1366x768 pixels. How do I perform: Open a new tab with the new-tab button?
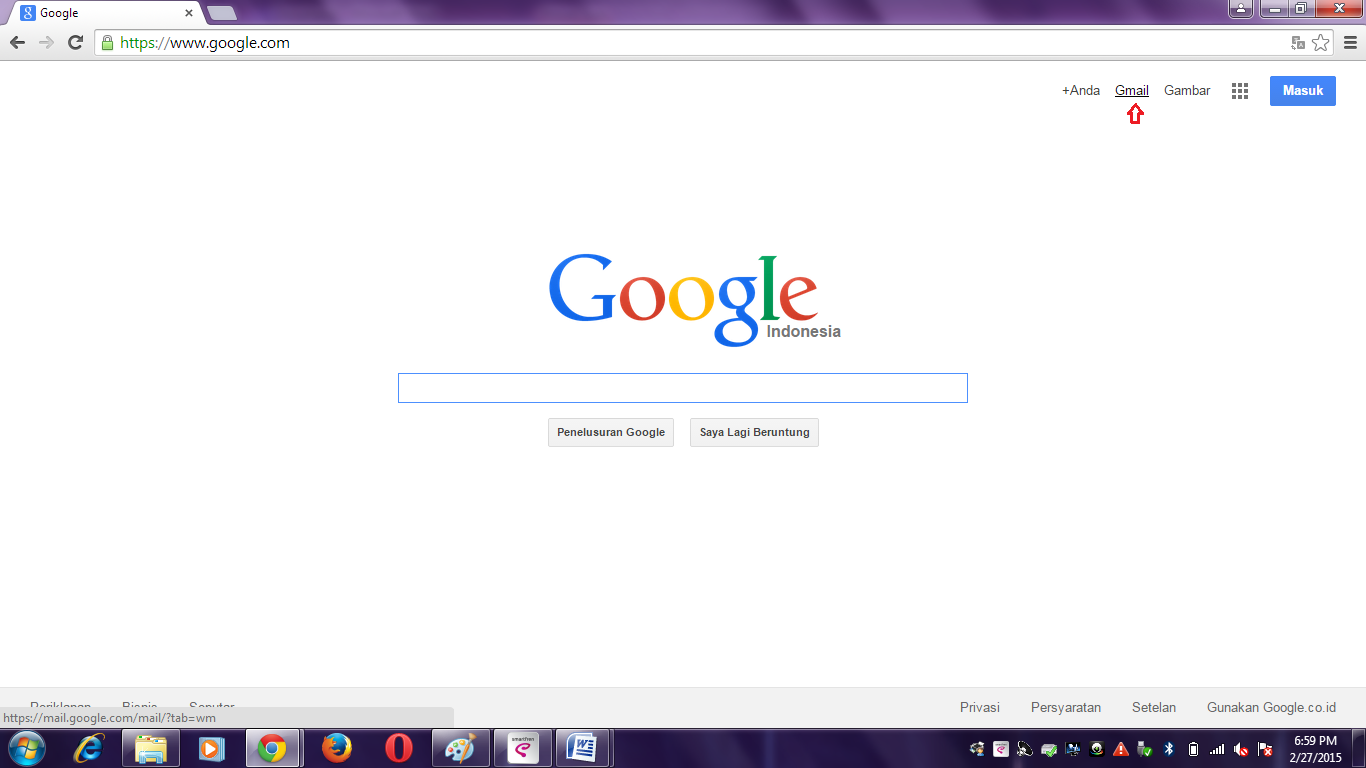tap(221, 13)
